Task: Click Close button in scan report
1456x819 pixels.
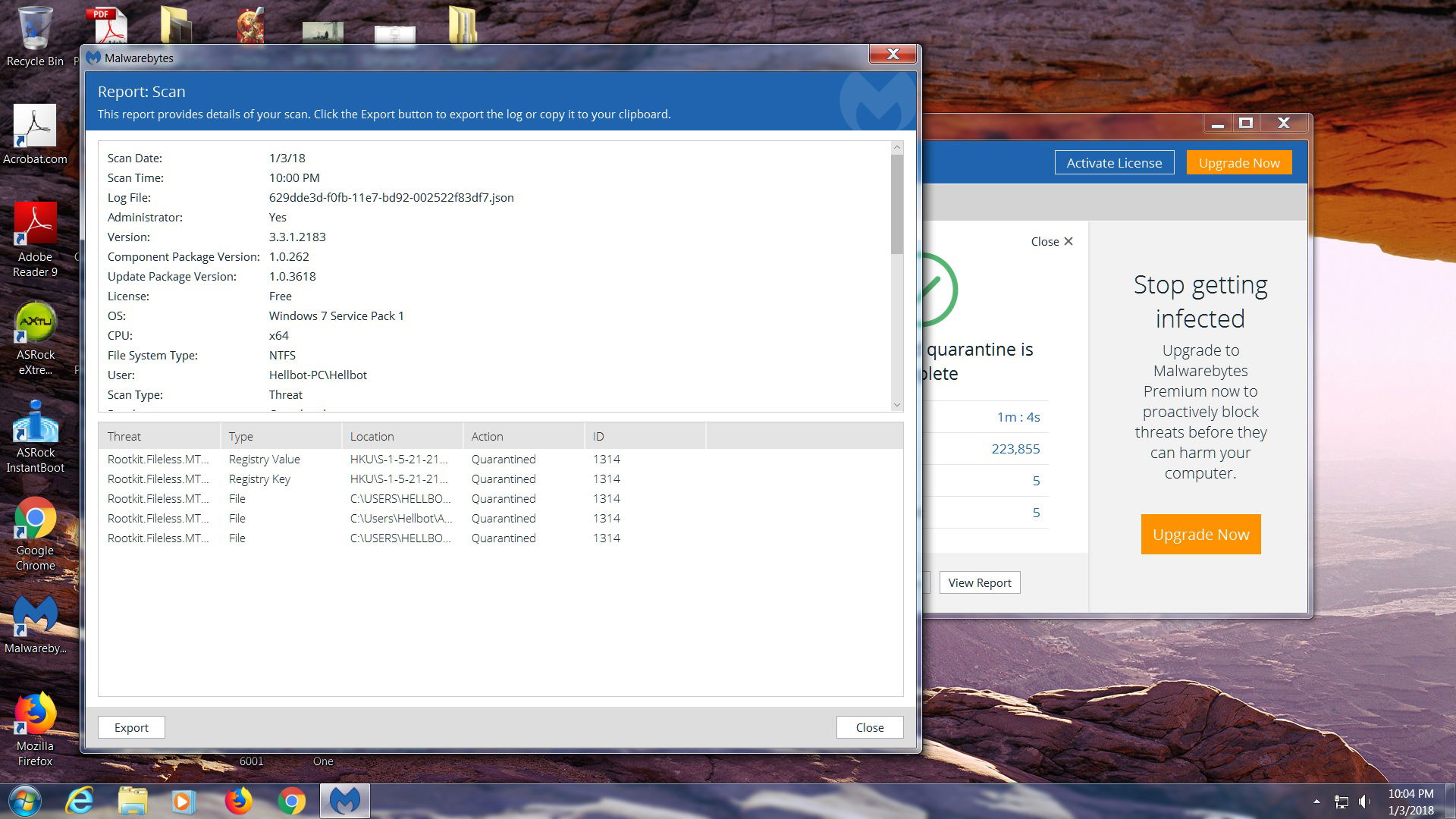Action: [870, 727]
